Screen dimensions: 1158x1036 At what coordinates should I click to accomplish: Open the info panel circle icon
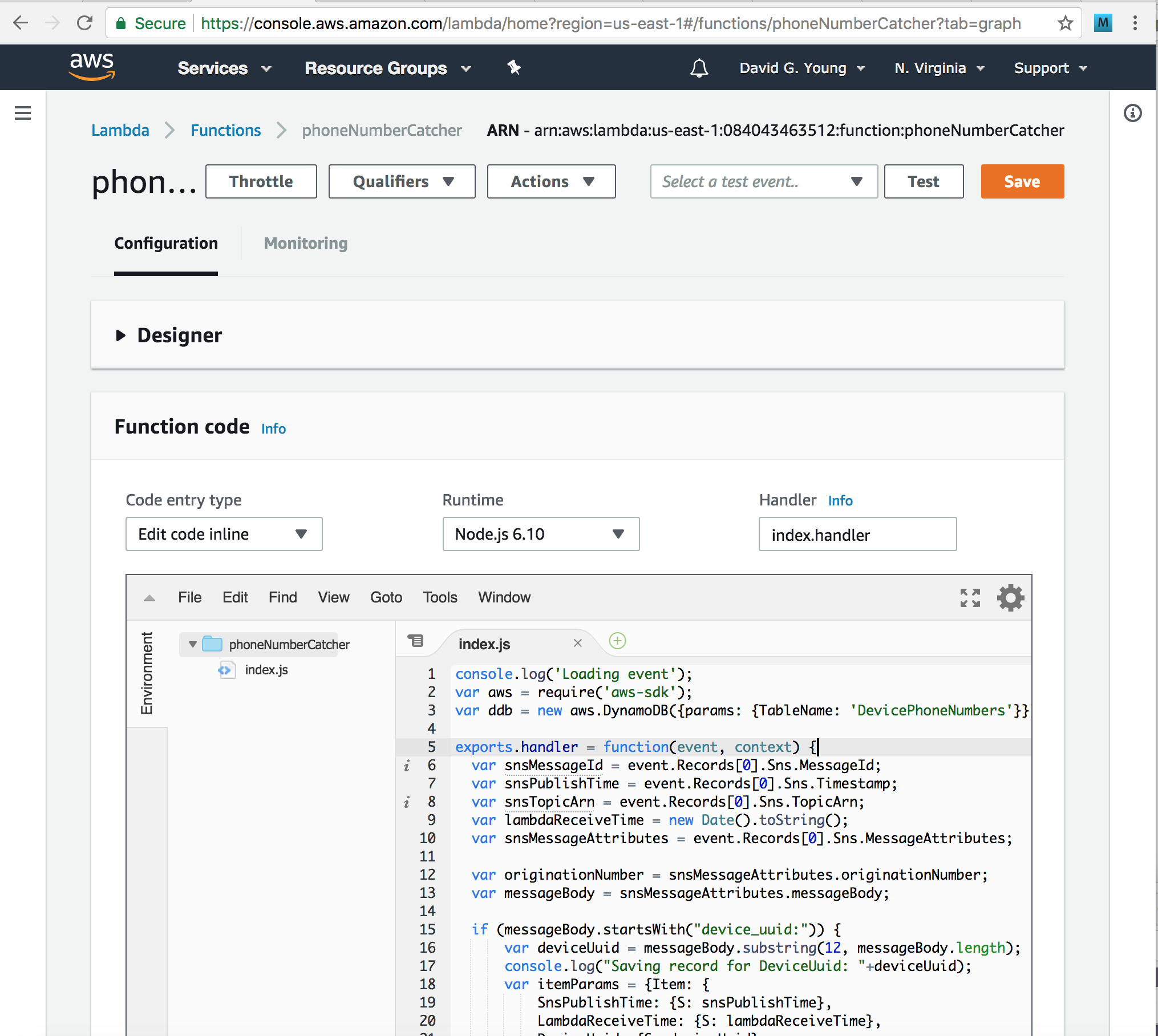(1132, 113)
